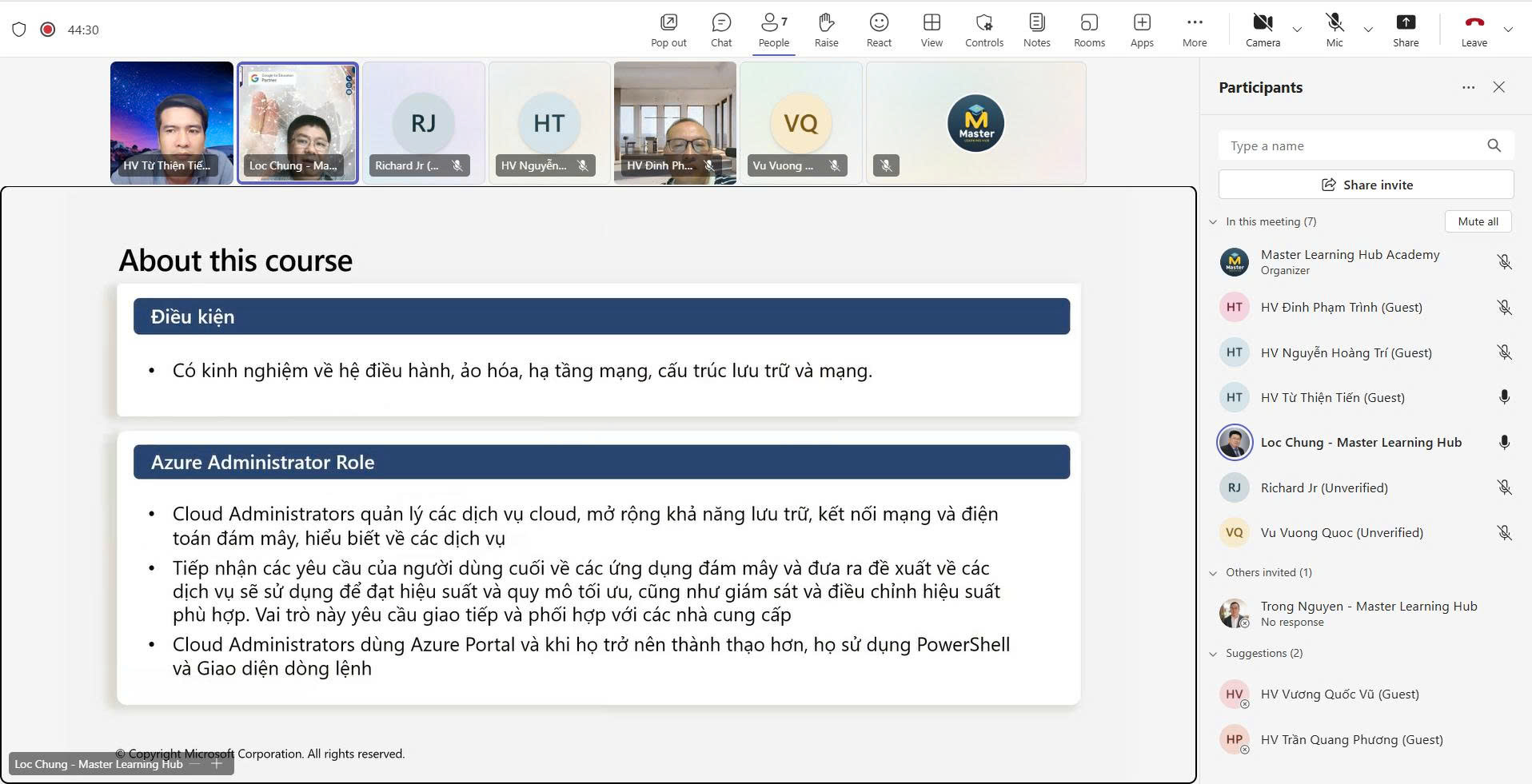Type in the participant name search field
The width and height of the screenshot is (1532, 784).
[x=1351, y=145]
